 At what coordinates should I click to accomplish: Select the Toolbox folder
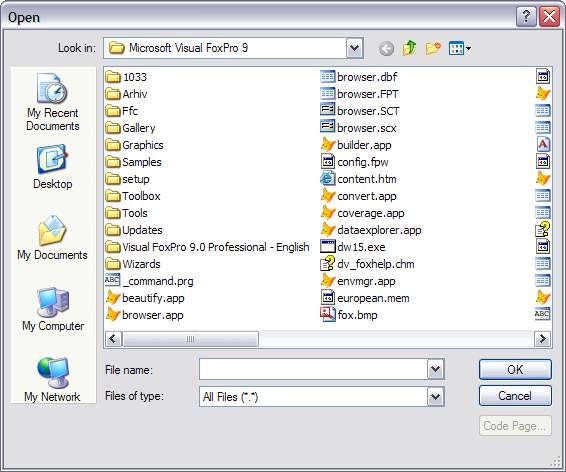coord(133,196)
